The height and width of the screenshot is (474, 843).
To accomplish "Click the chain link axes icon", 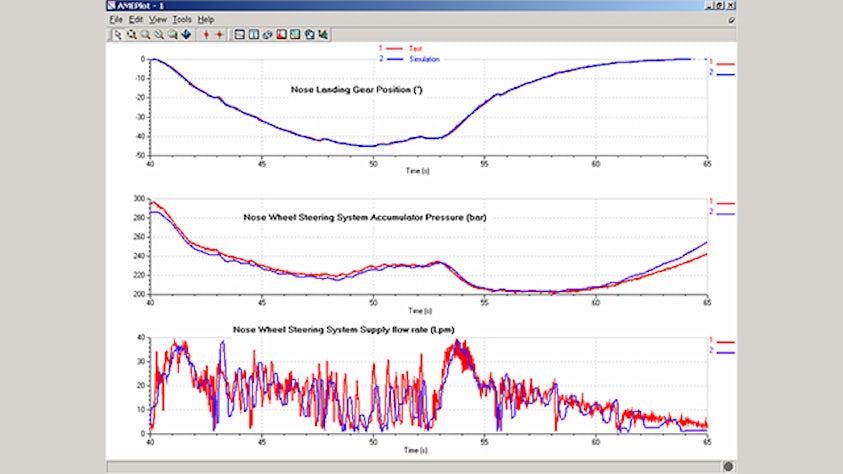I will click(x=267, y=35).
